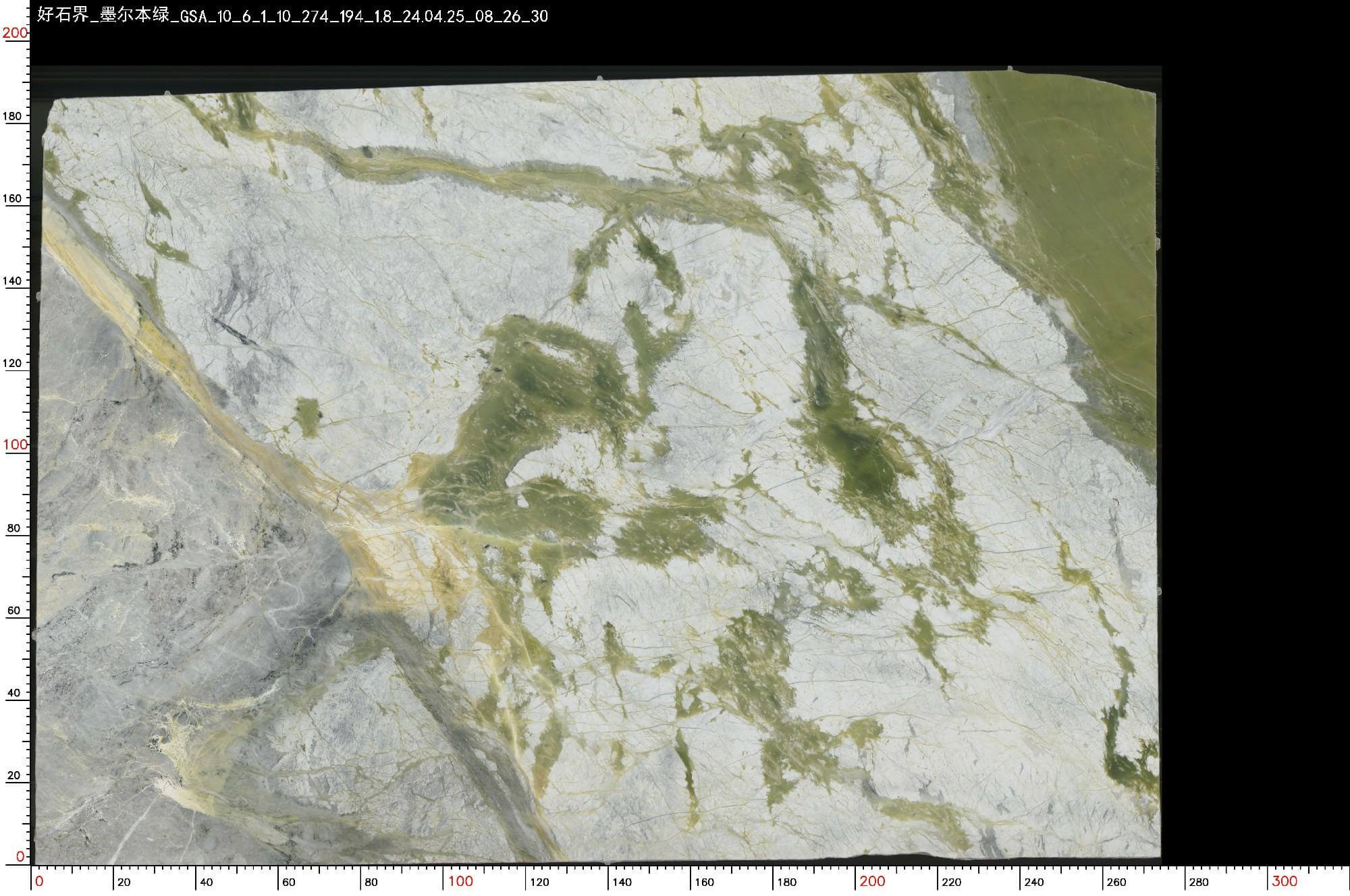Viewport: 1350px width, 896px height.
Task: Click the red 100 mark on vertical ruler
Action: 15,444
